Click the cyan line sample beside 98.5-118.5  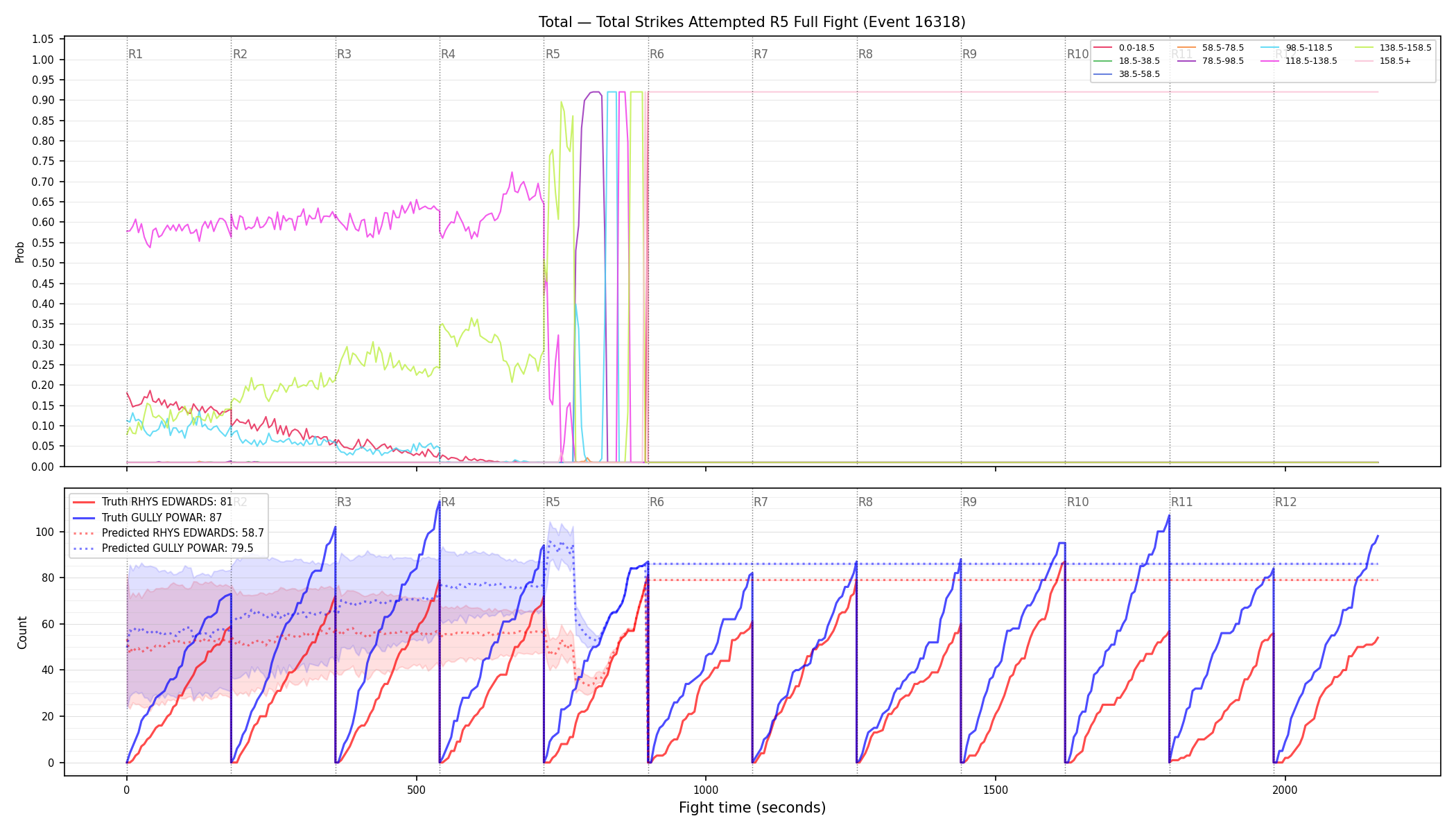[1270, 48]
